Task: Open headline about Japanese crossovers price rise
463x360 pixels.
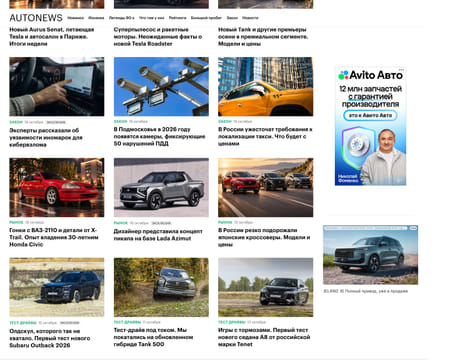Action: pyautogui.click(x=264, y=237)
